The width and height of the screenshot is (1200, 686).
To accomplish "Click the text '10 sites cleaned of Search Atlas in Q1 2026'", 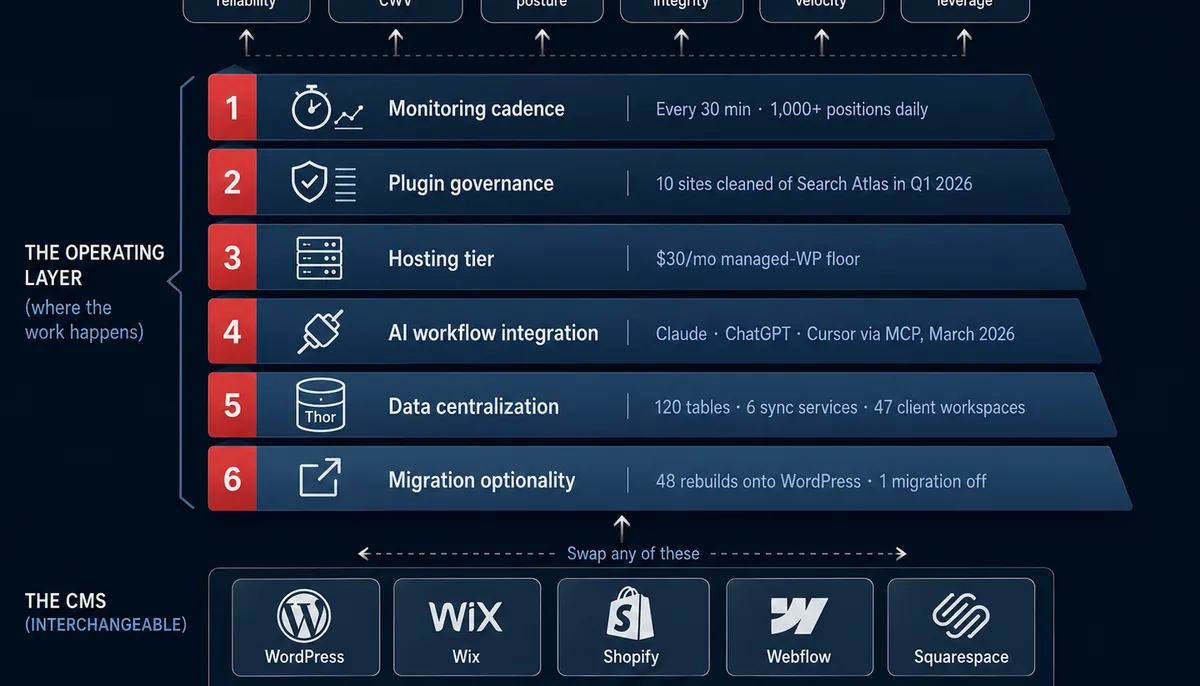I will click(814, 184).
